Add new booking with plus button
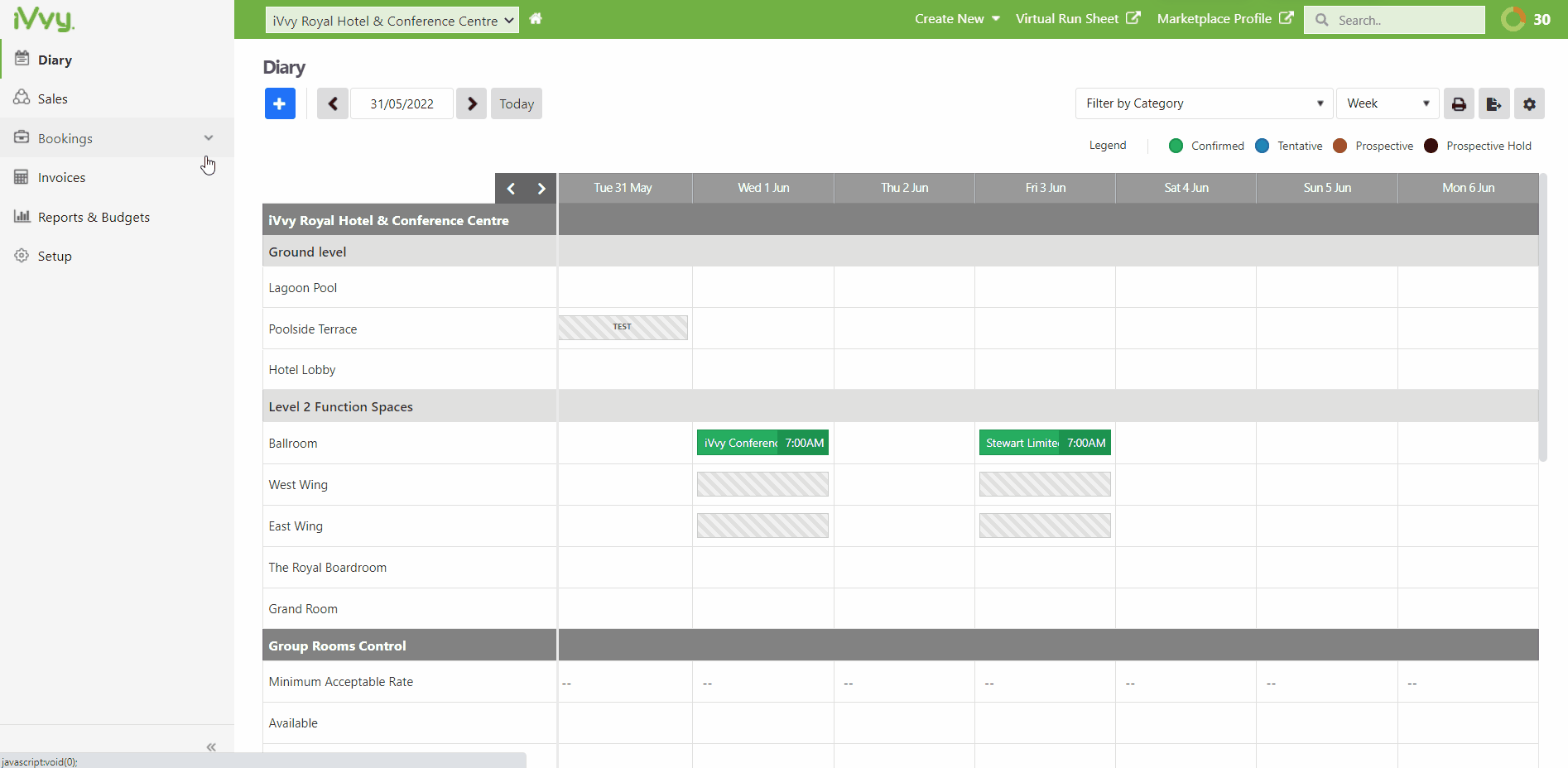The width and height of the screenshot is (1568, 768). pos(280,103)
